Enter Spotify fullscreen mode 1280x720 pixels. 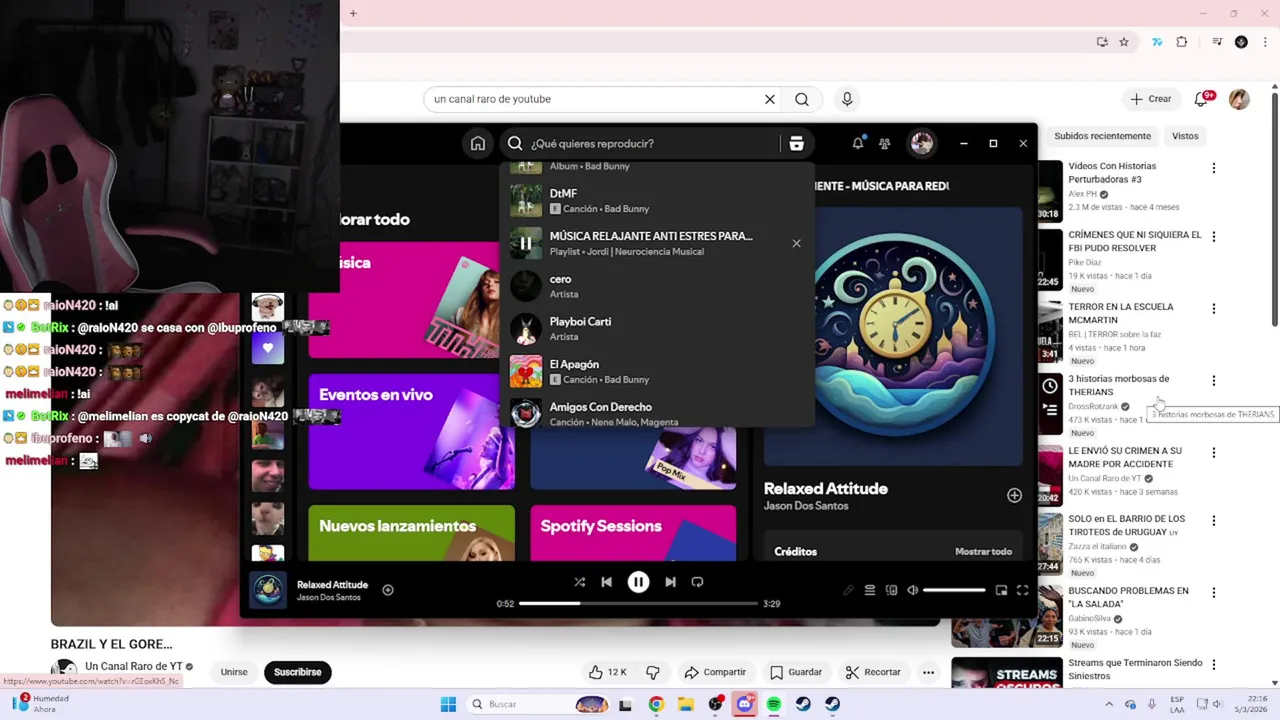click(x=1022, y=590)
